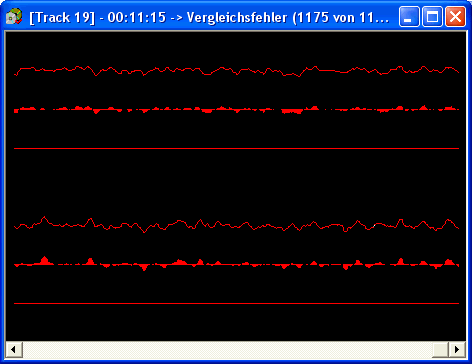Click the first tall peak in the lower difference waveform
The width and height of the screenshot is (472, 364).
44,261
